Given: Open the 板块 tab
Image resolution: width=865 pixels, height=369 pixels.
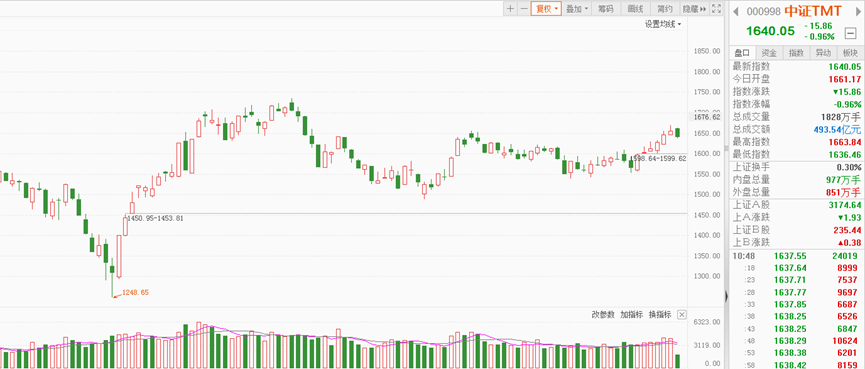Looking at the screenshot, I should [x=850, y=53].
